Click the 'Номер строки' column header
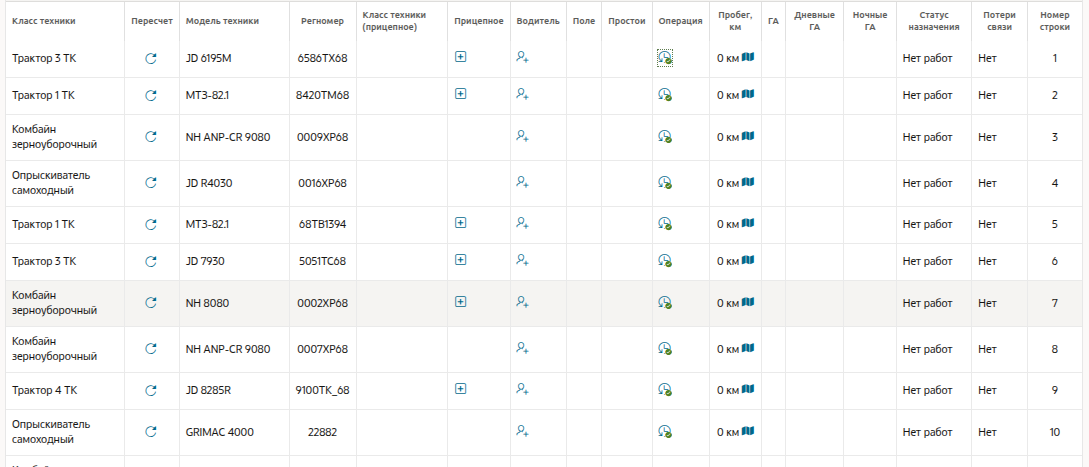Screen dimensions: 1089x467 pyautogui.click(x=1054, y=21)
